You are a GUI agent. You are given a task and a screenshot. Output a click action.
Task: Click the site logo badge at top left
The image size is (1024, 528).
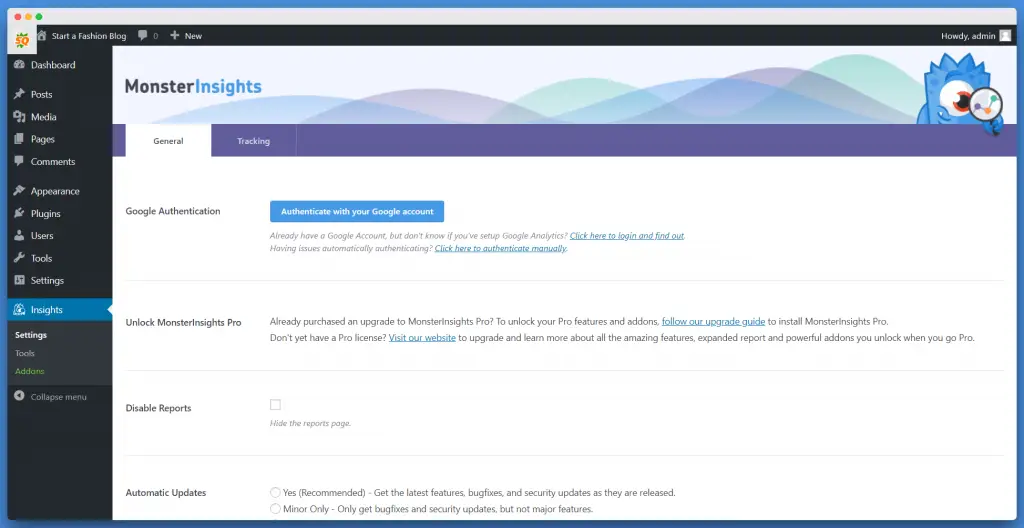(22, 40)
